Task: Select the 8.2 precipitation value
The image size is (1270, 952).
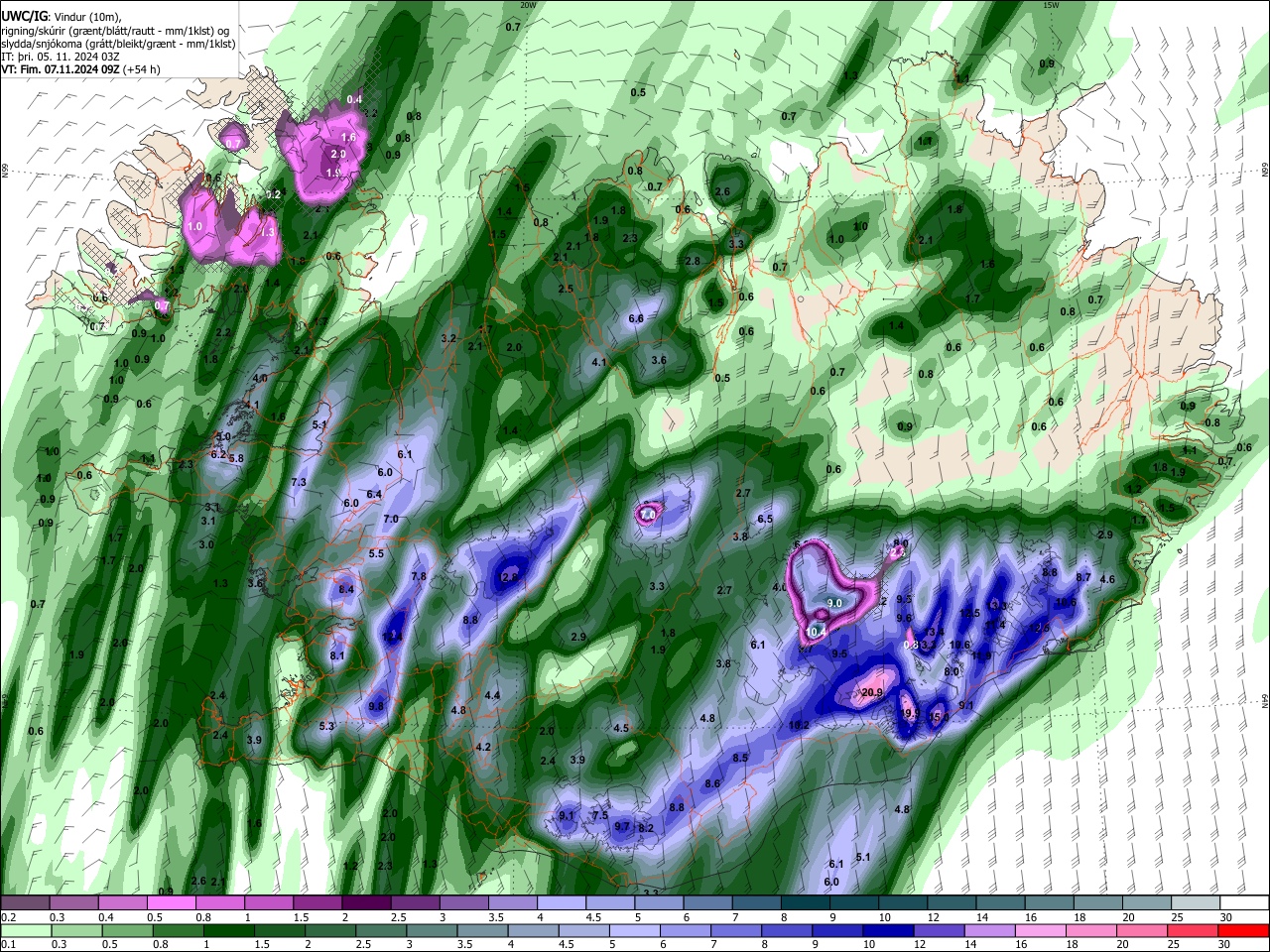Action: 646,828
